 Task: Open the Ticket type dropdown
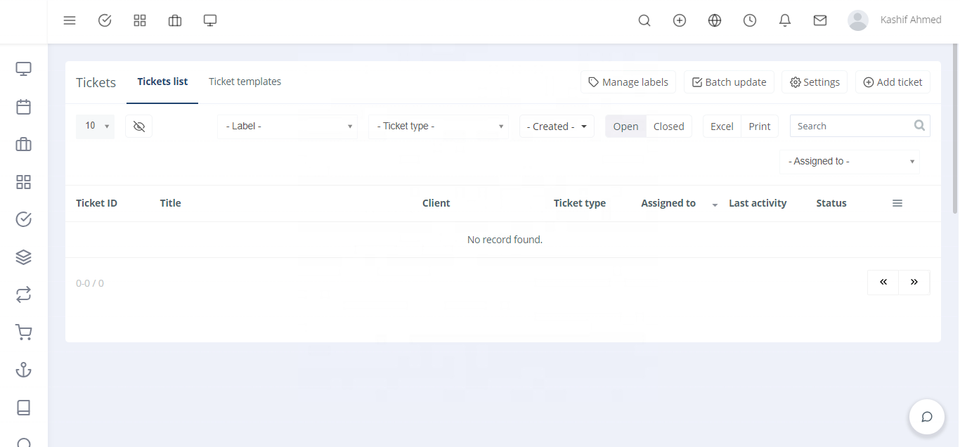pos(439,127)
